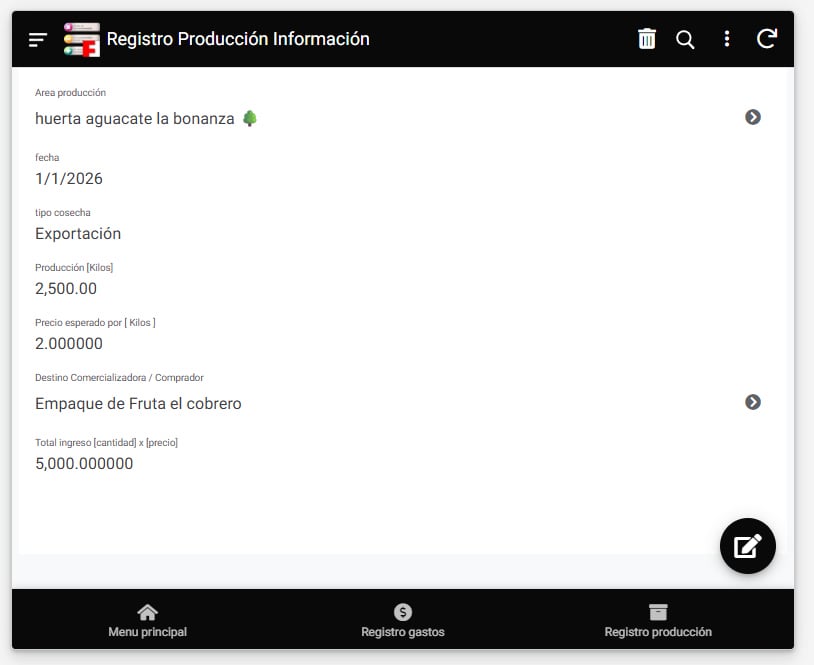Switch to Registro producción tab

(658, 620)
